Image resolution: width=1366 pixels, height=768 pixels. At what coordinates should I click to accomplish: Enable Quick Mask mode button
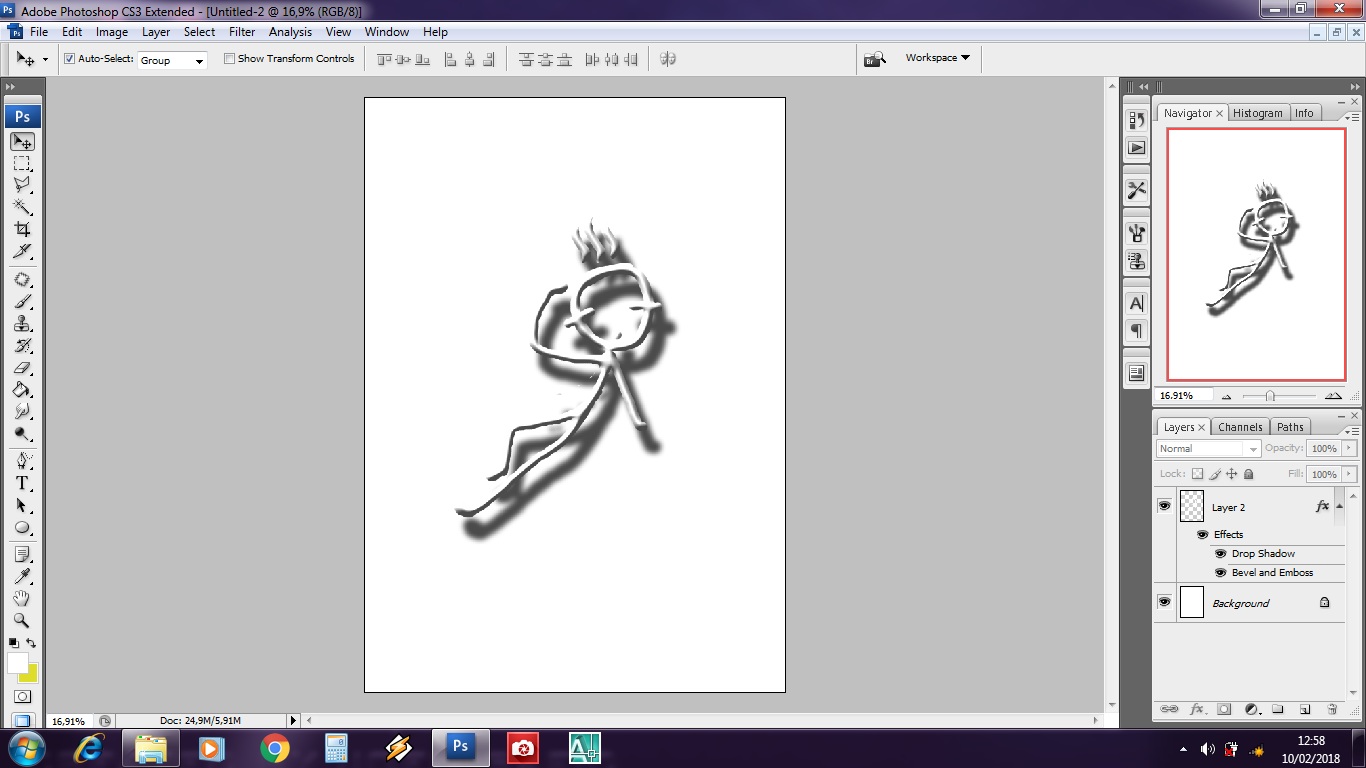(22, 697)
